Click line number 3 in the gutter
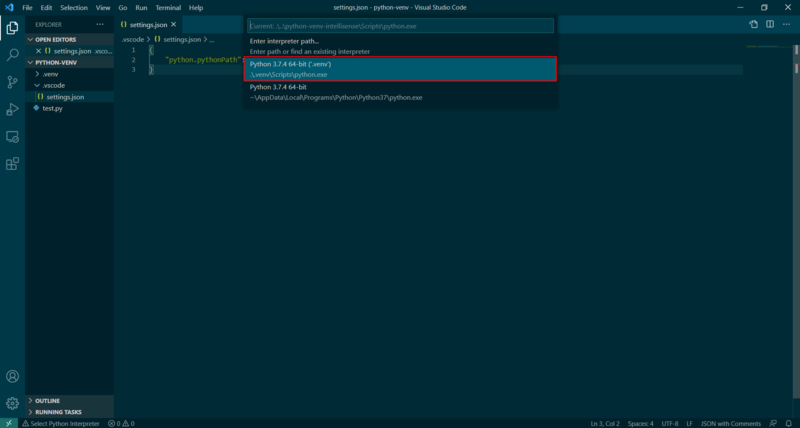The image size is (800, 428). pyautogui.click(x=133, y=69)
